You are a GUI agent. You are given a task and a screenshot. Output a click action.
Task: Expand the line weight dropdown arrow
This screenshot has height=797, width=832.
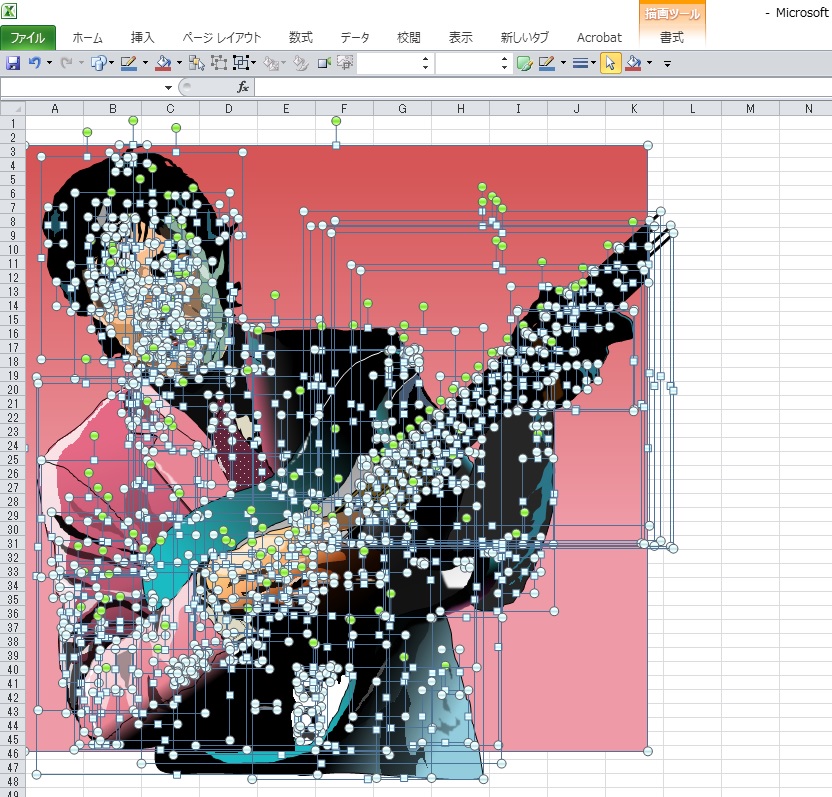pos(593,63)
